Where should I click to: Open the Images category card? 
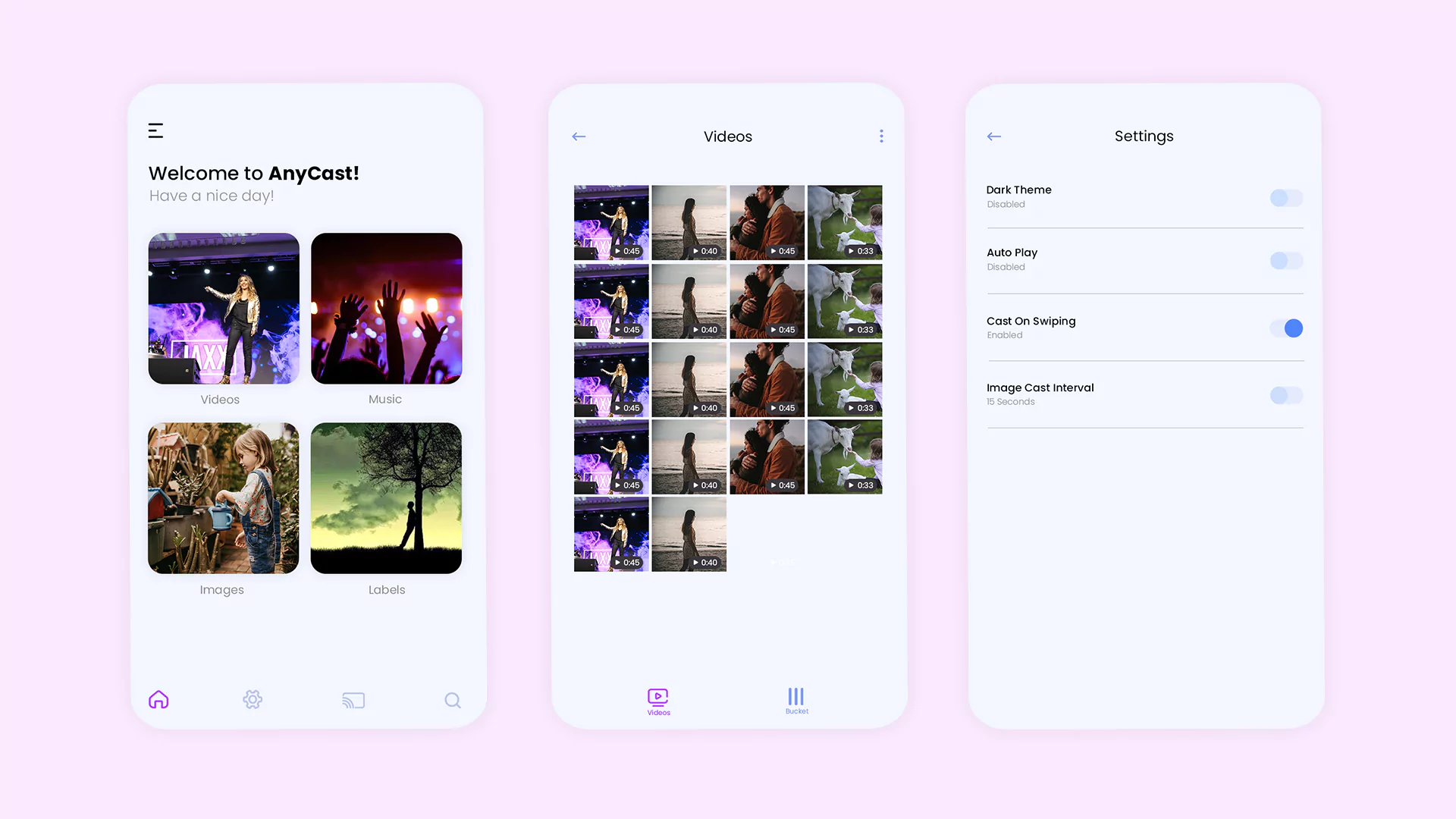point(224,497)
